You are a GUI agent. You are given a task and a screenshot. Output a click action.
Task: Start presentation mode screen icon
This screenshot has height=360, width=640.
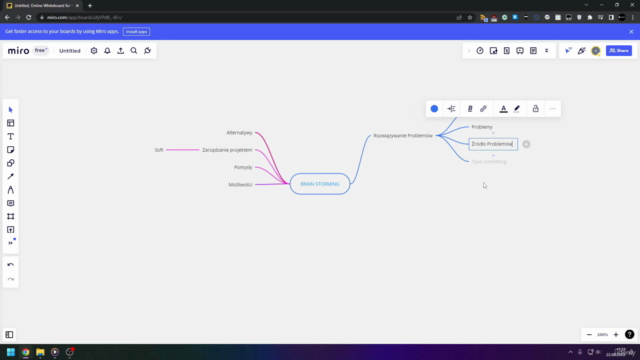(x=520, y=51)
